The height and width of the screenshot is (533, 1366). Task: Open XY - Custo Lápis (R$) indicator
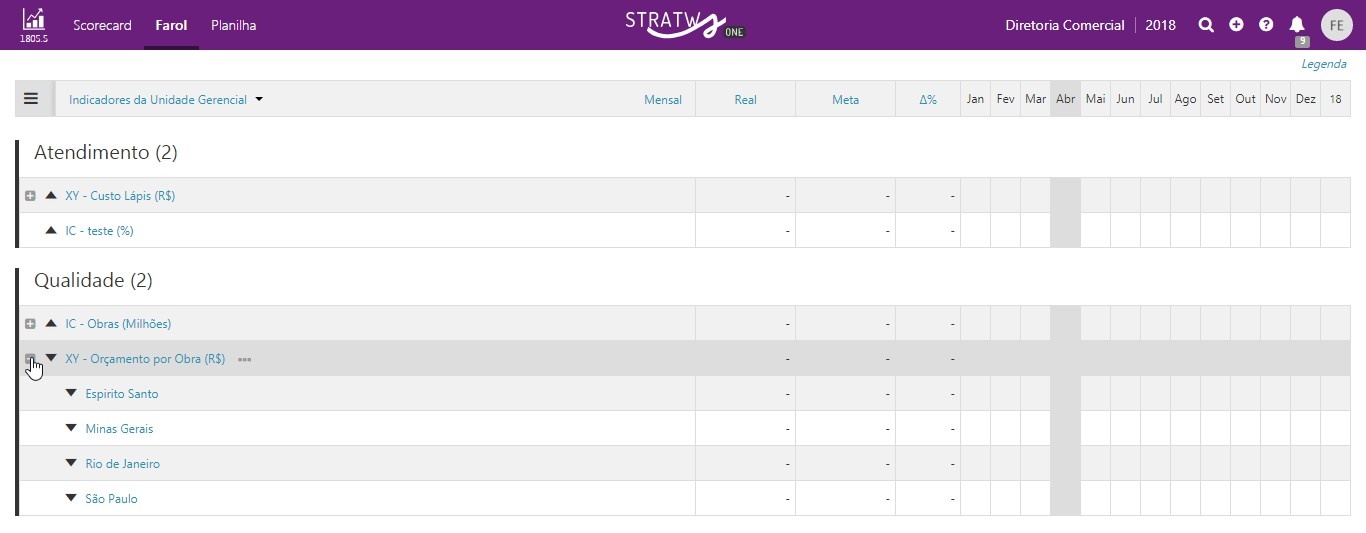[x=120, y=196]
